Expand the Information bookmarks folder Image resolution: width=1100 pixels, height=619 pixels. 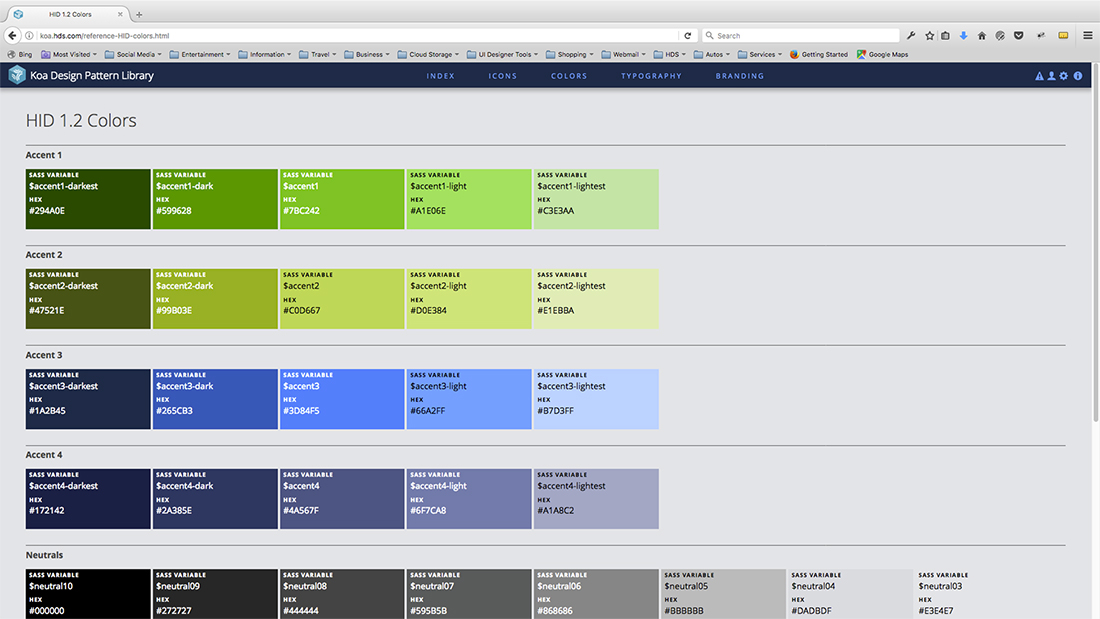(x=264, y=54)
